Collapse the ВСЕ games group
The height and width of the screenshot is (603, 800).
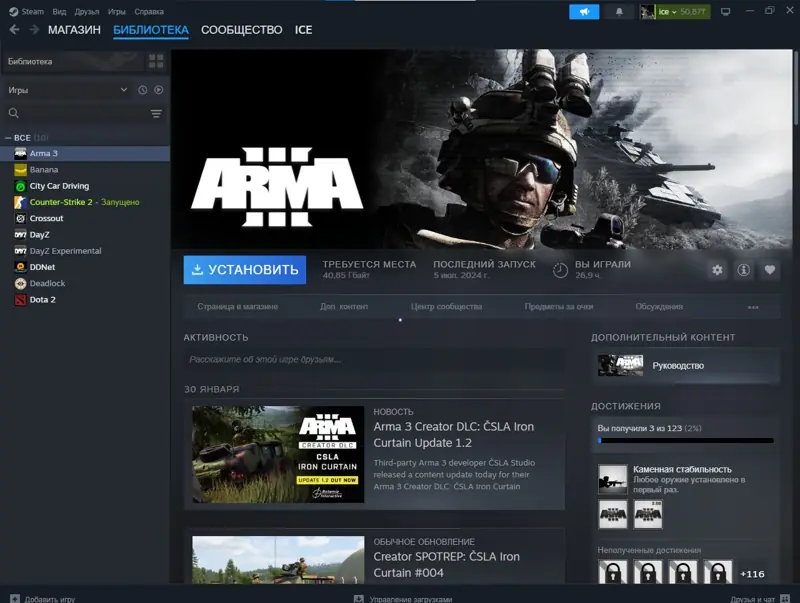8,138
